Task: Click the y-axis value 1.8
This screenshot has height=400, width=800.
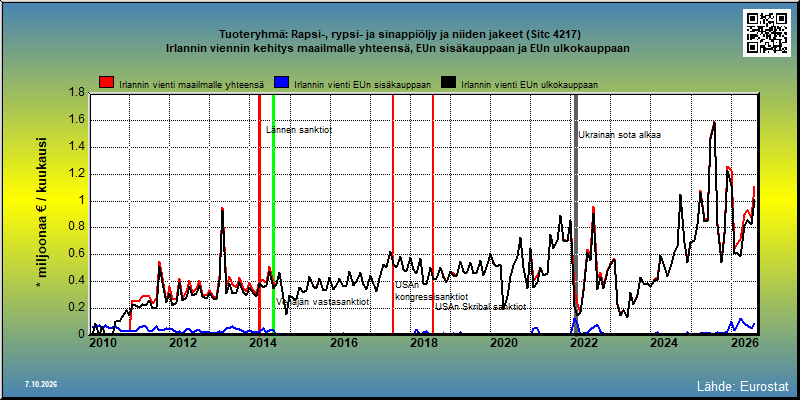Action: tap(76, 93)
